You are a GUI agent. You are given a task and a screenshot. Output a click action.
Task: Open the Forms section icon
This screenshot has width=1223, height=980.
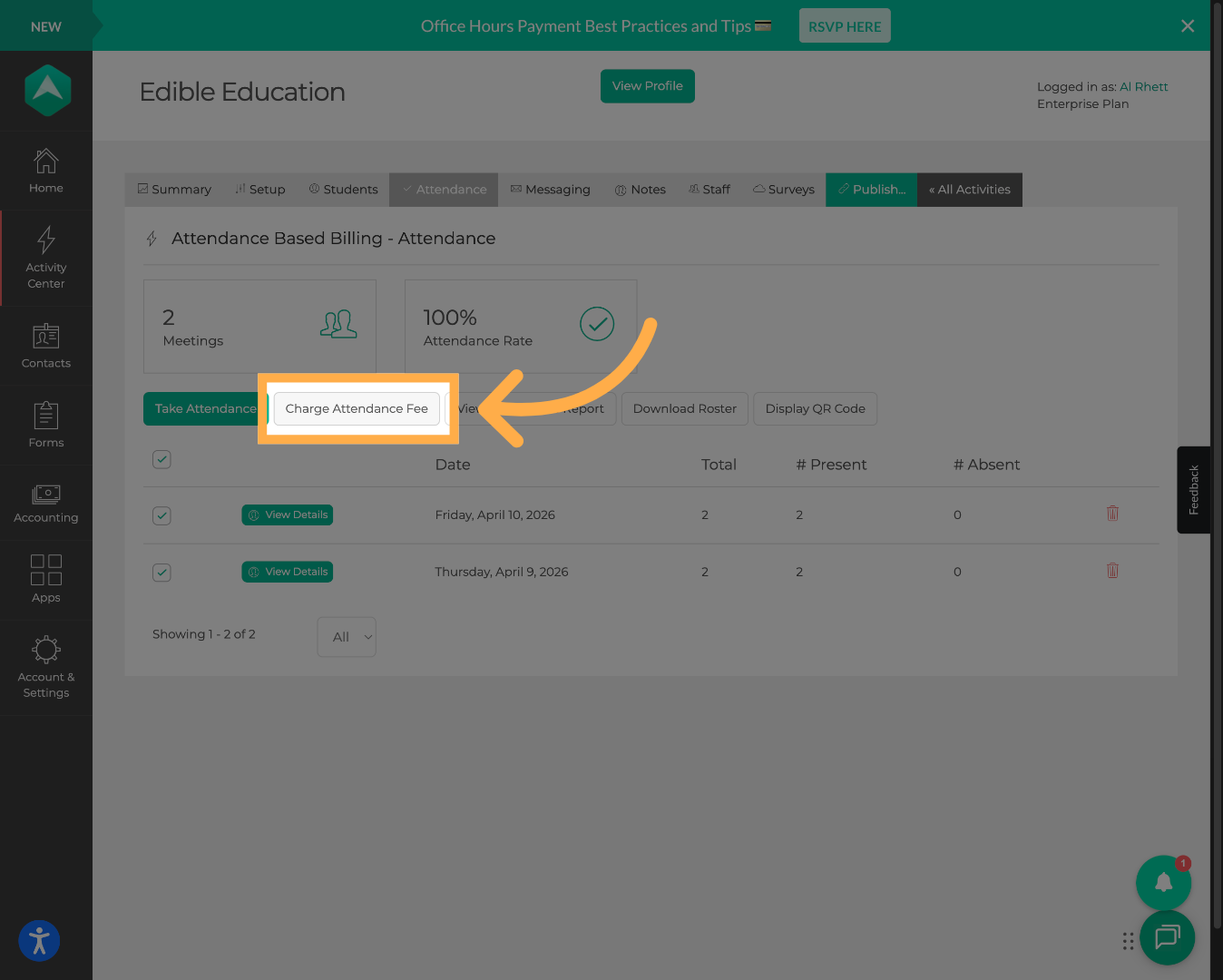click(45, 417)
